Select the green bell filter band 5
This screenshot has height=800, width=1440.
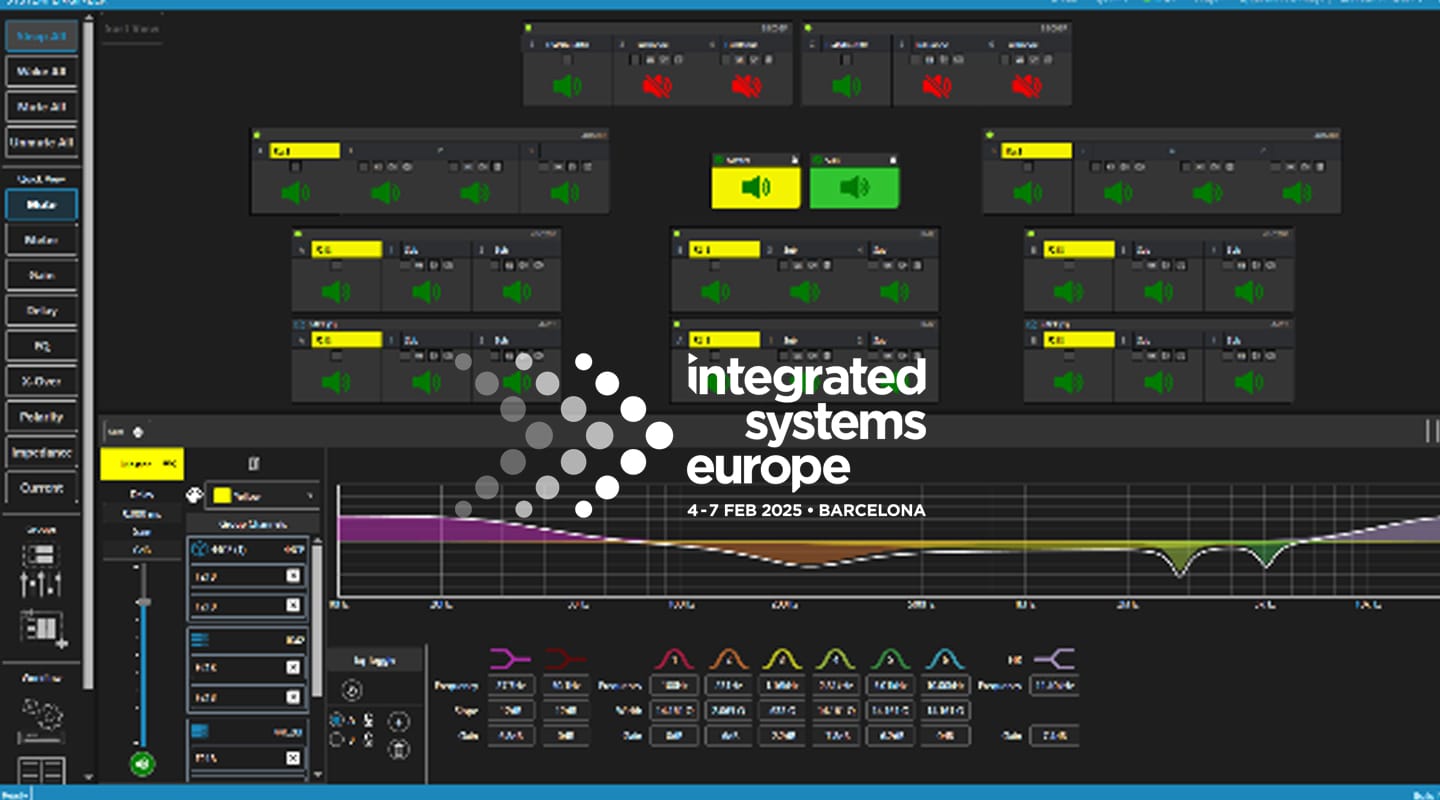pyautogui.click(x=889, y=659)
